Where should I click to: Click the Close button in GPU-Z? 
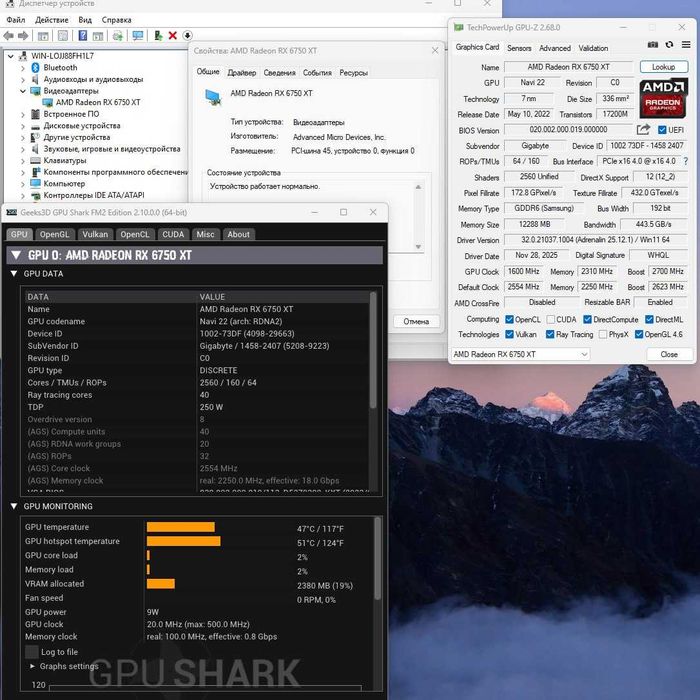point(669,354)
